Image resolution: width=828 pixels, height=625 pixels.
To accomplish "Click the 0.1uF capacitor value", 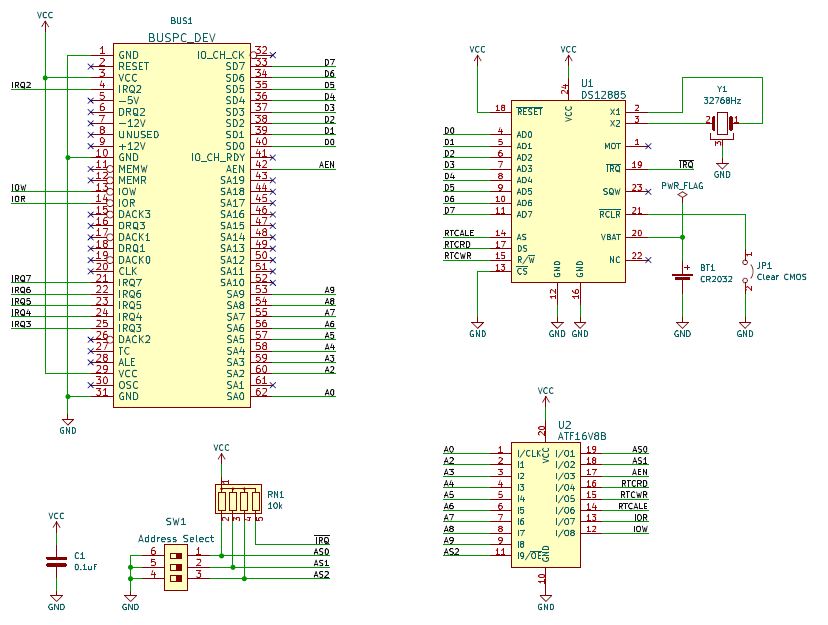I will click(86, 567).
